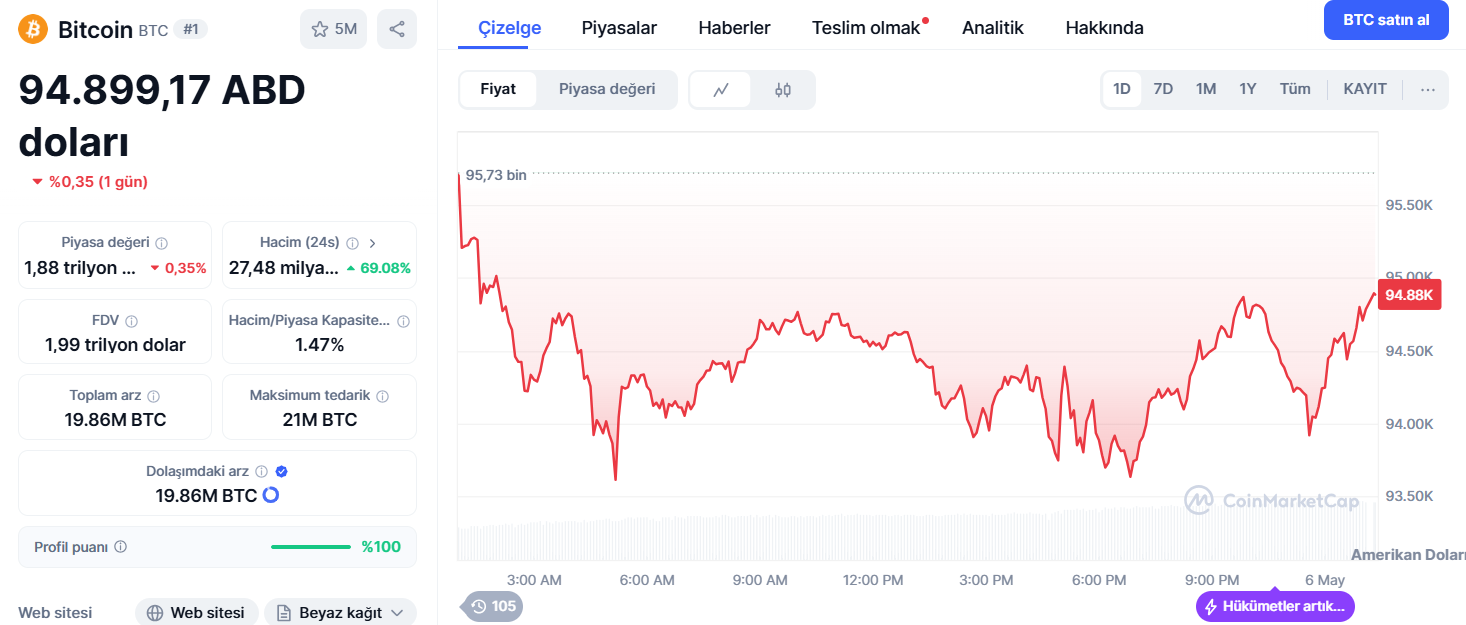Select Piyasa değeri chart toggle
The image size is (1466, 625).
[x=607, y=89]
